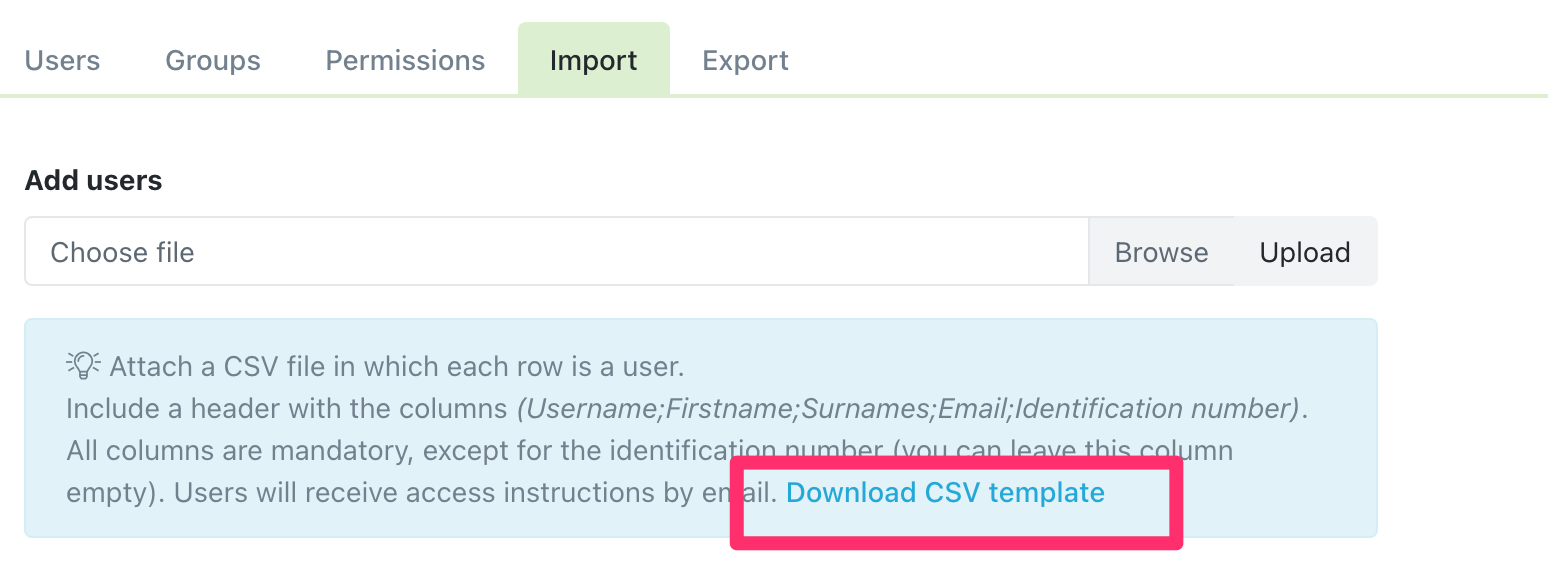Screen dimensions: 1548x584
Task: Open the Export tab
Action: tap(745, 61)
